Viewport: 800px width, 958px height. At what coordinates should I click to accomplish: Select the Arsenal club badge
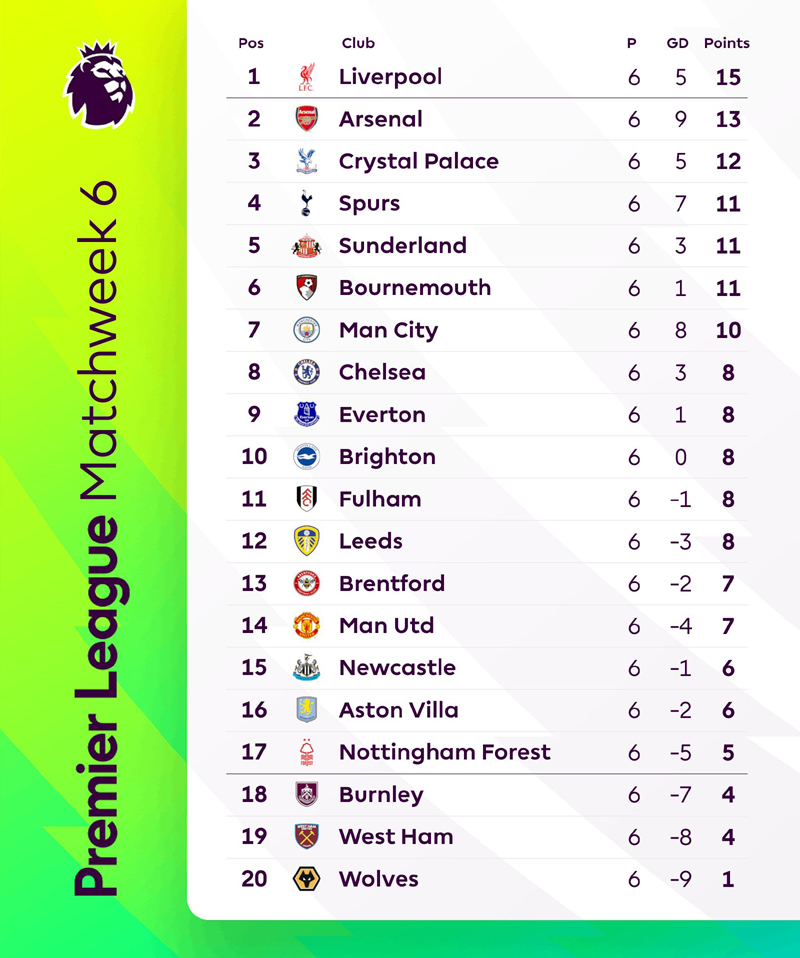coord(306,119)
